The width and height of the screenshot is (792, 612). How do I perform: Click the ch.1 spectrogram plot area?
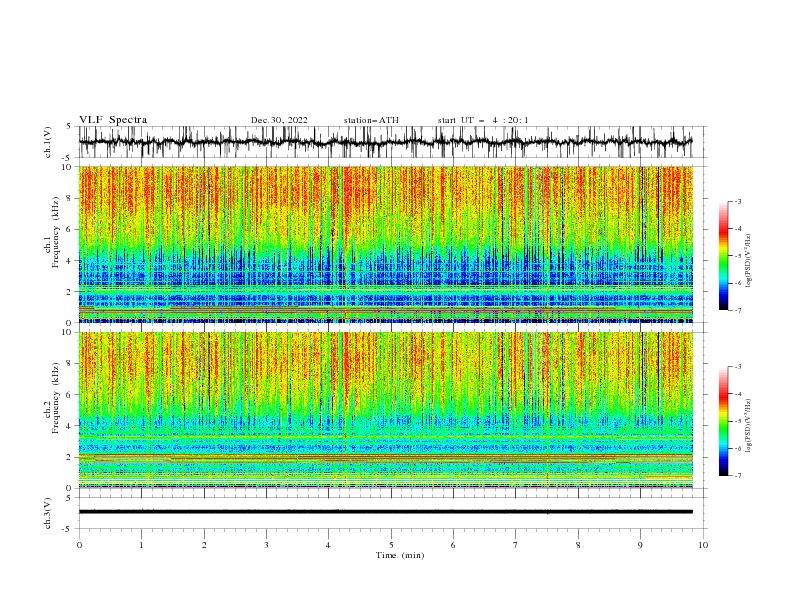[385, 244]
